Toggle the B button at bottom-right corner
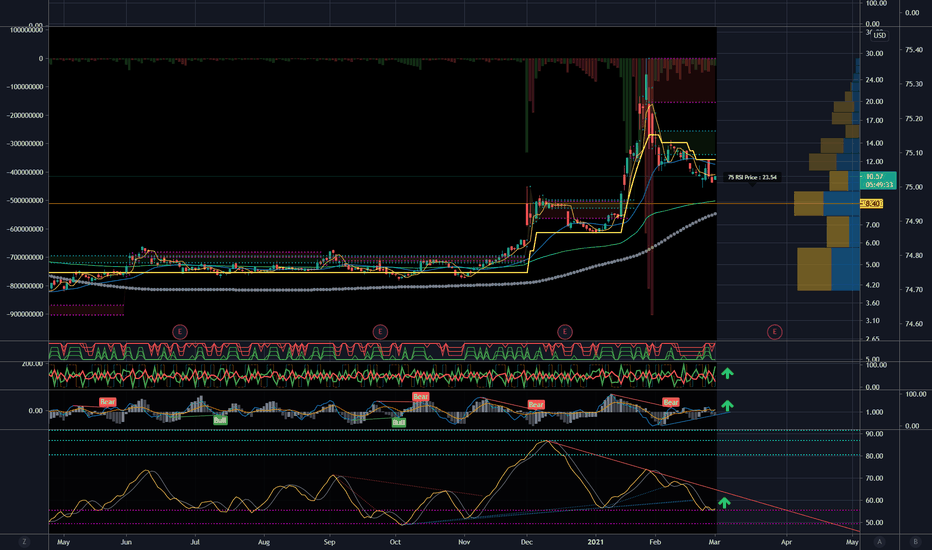 915,542
